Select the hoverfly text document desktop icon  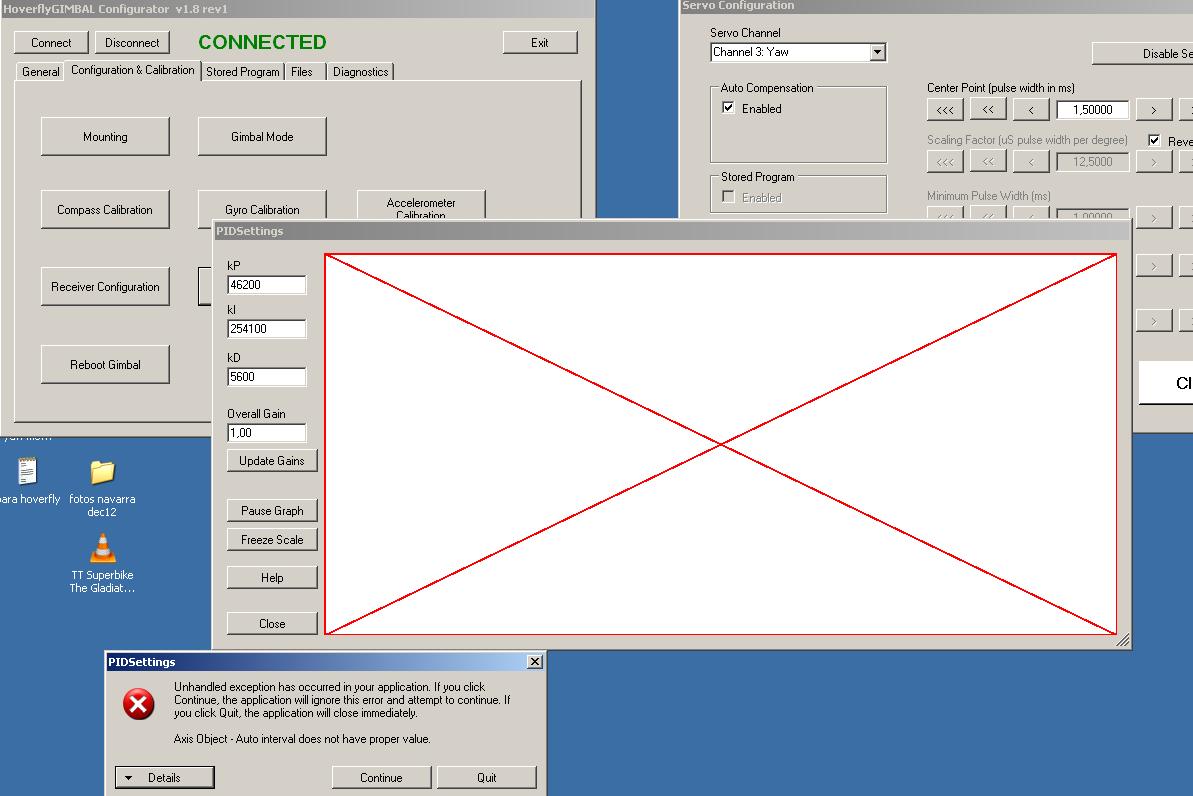(28, 471)
